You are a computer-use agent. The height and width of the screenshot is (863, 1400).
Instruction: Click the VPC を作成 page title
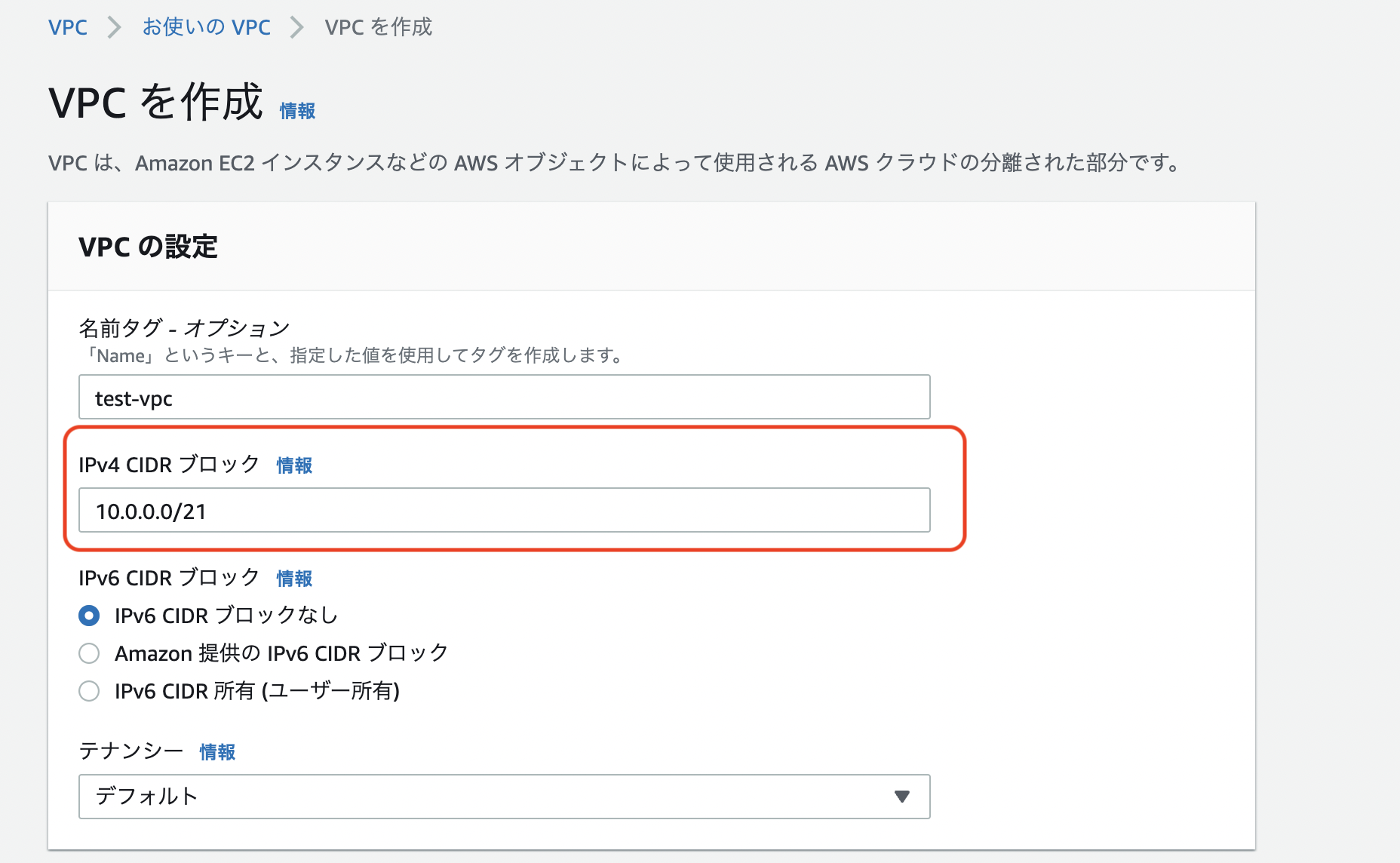click(156, 104)
